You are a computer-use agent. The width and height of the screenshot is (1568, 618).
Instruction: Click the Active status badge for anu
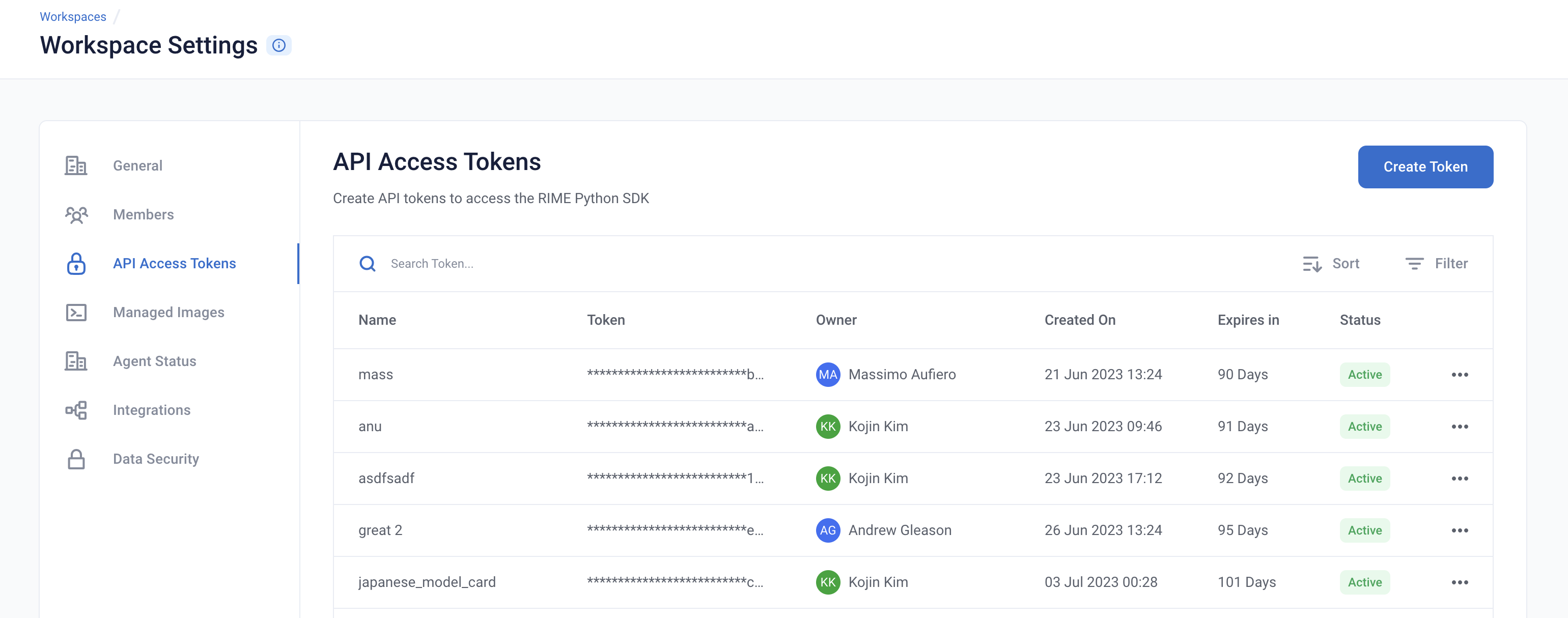click(1364, 426)
